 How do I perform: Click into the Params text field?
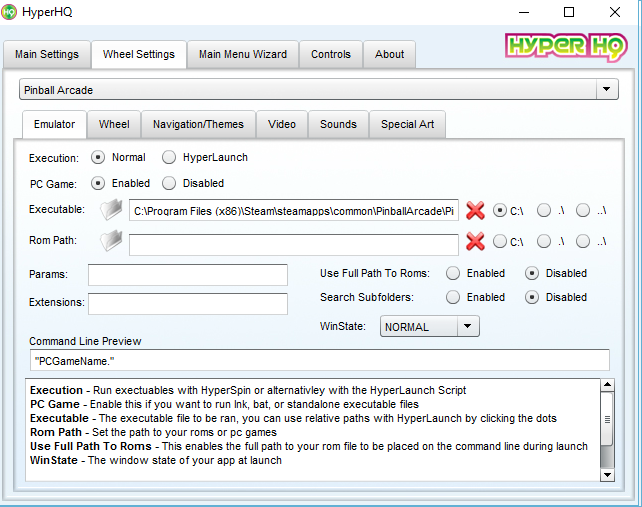187,275
